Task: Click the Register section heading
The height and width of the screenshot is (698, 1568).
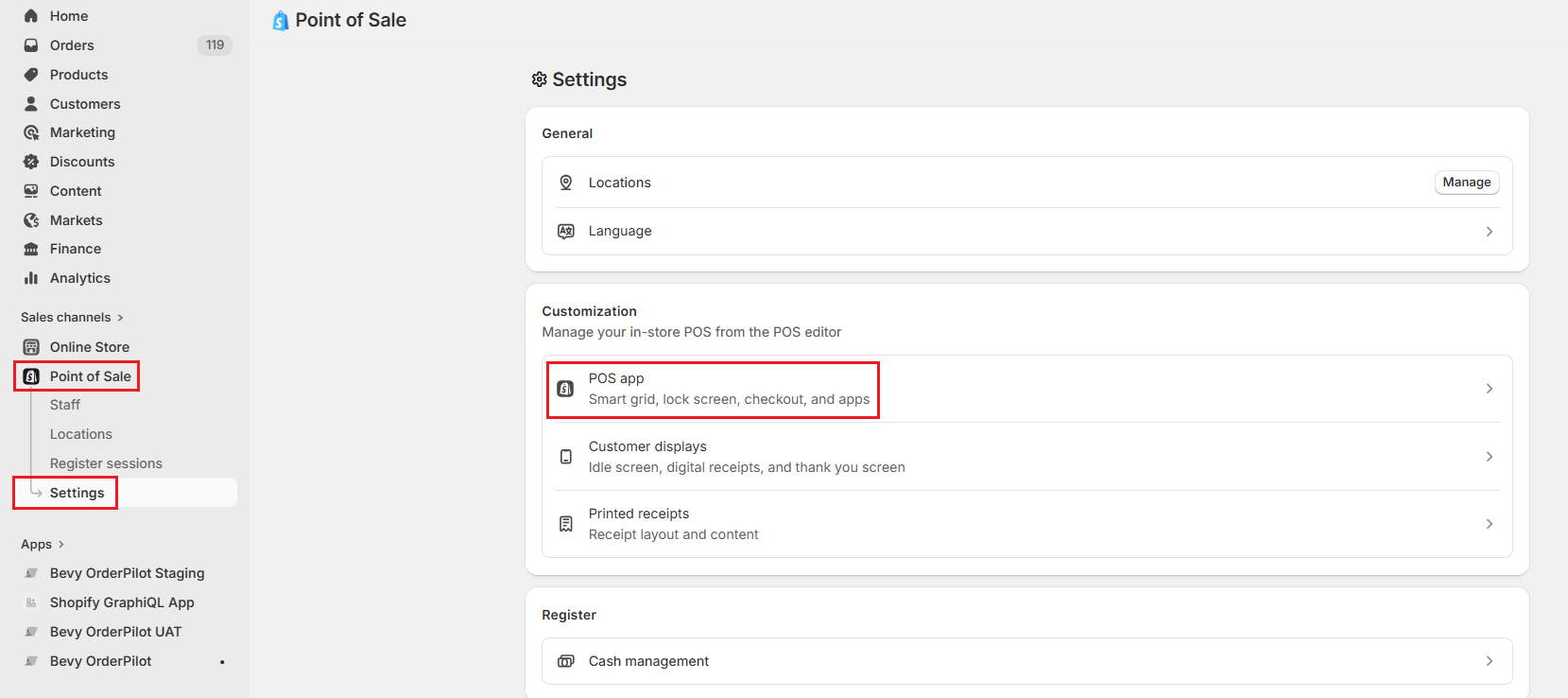Action: pyautogui.click(x=569, y=615)
